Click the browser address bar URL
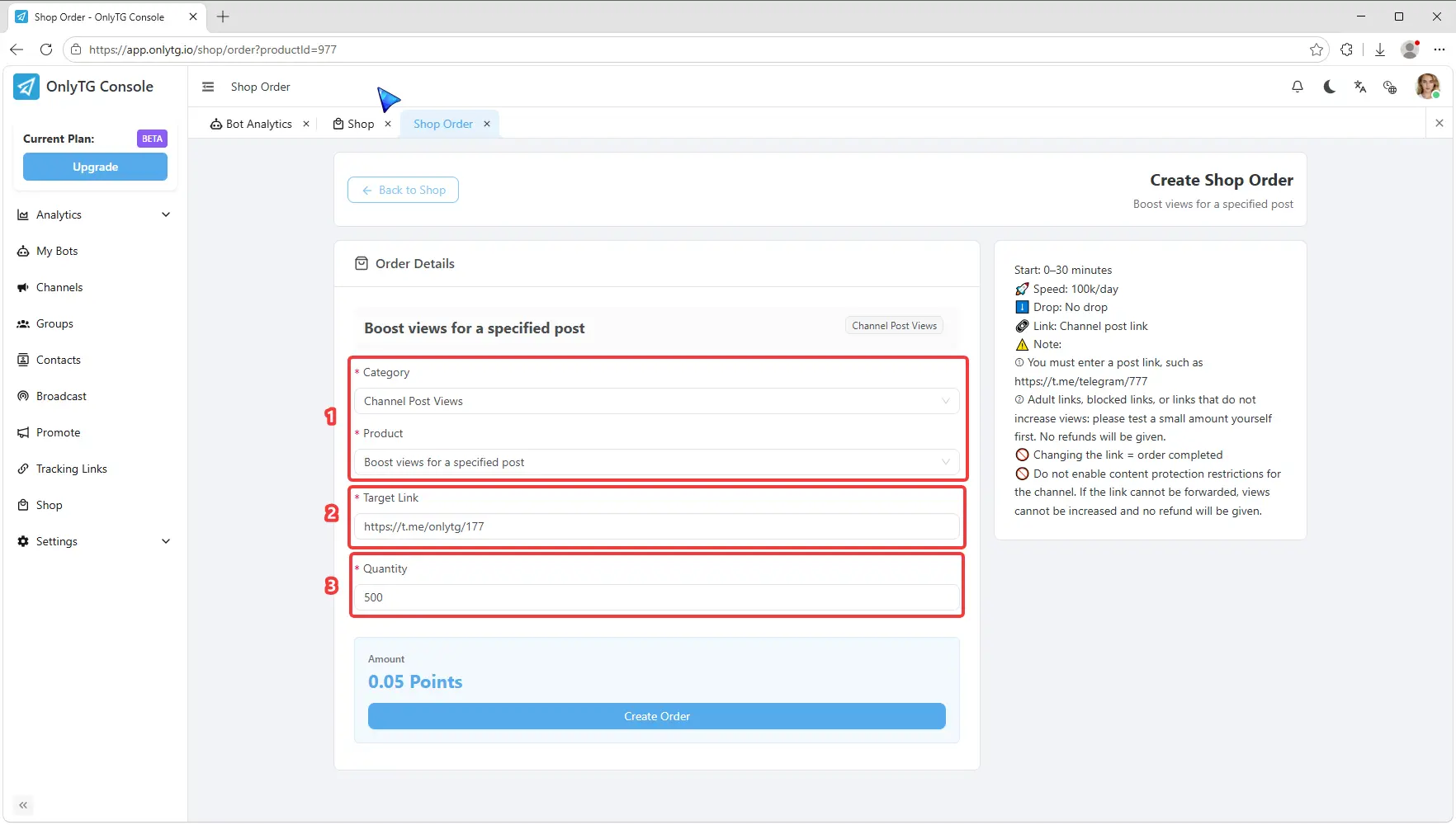This screenshot has height=825, width=1456. tap(213, 49)
